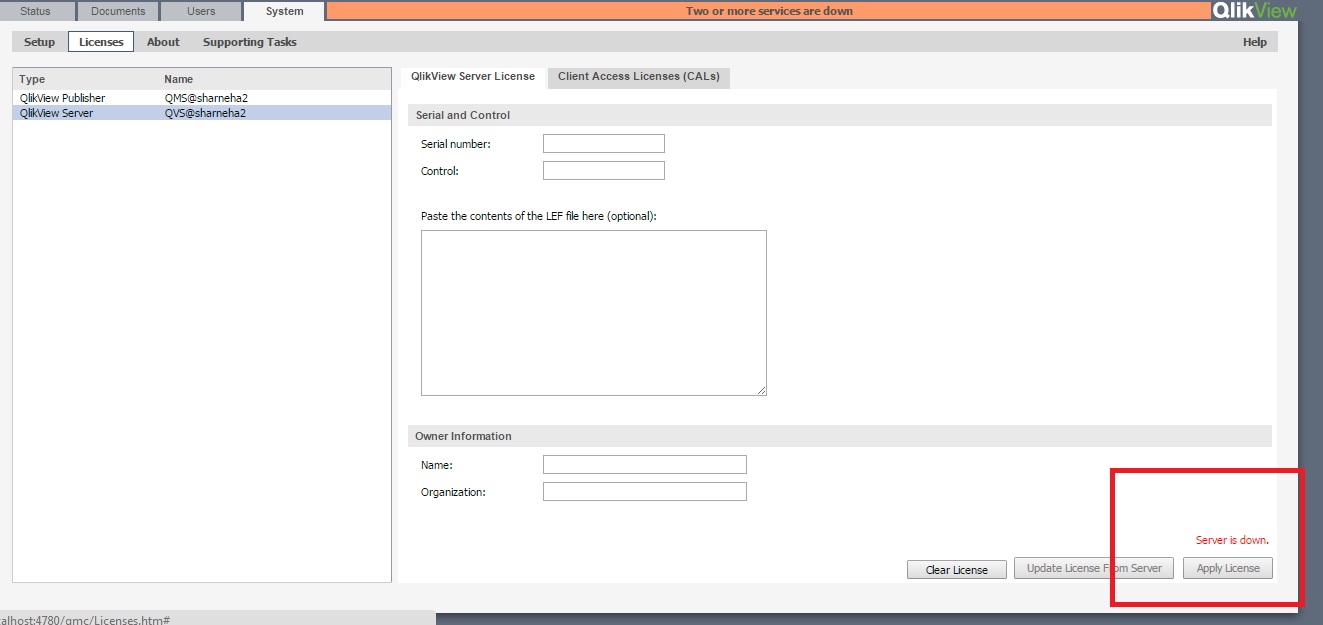
Task: Click the Owner Information section header
Action: (840, 436)
